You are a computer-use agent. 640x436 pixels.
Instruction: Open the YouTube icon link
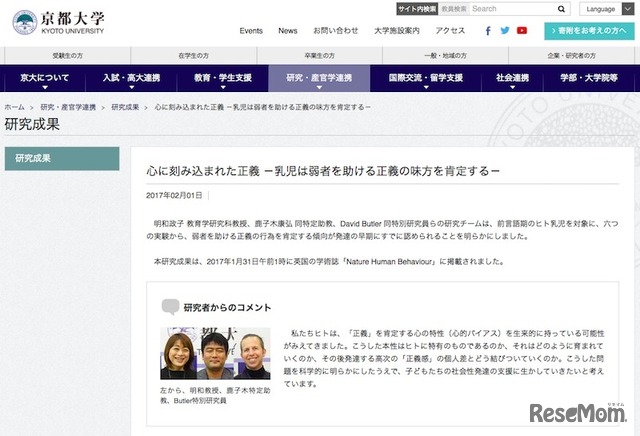522,31
